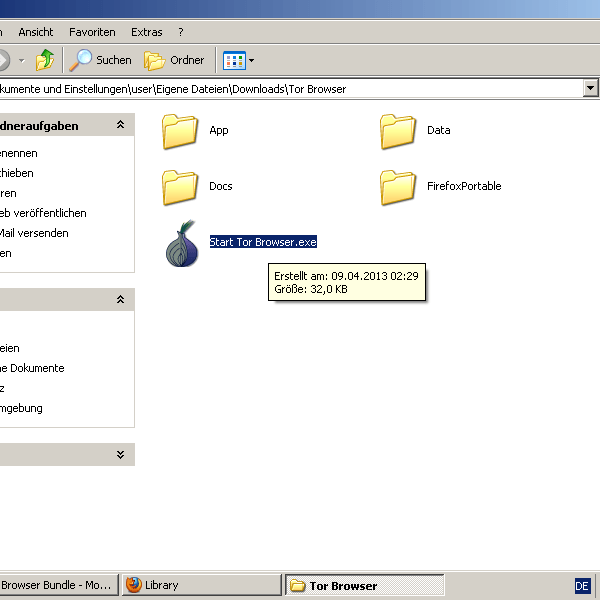Click the Docs folder name
Viewport: 600px width, 600px height.
221,186
